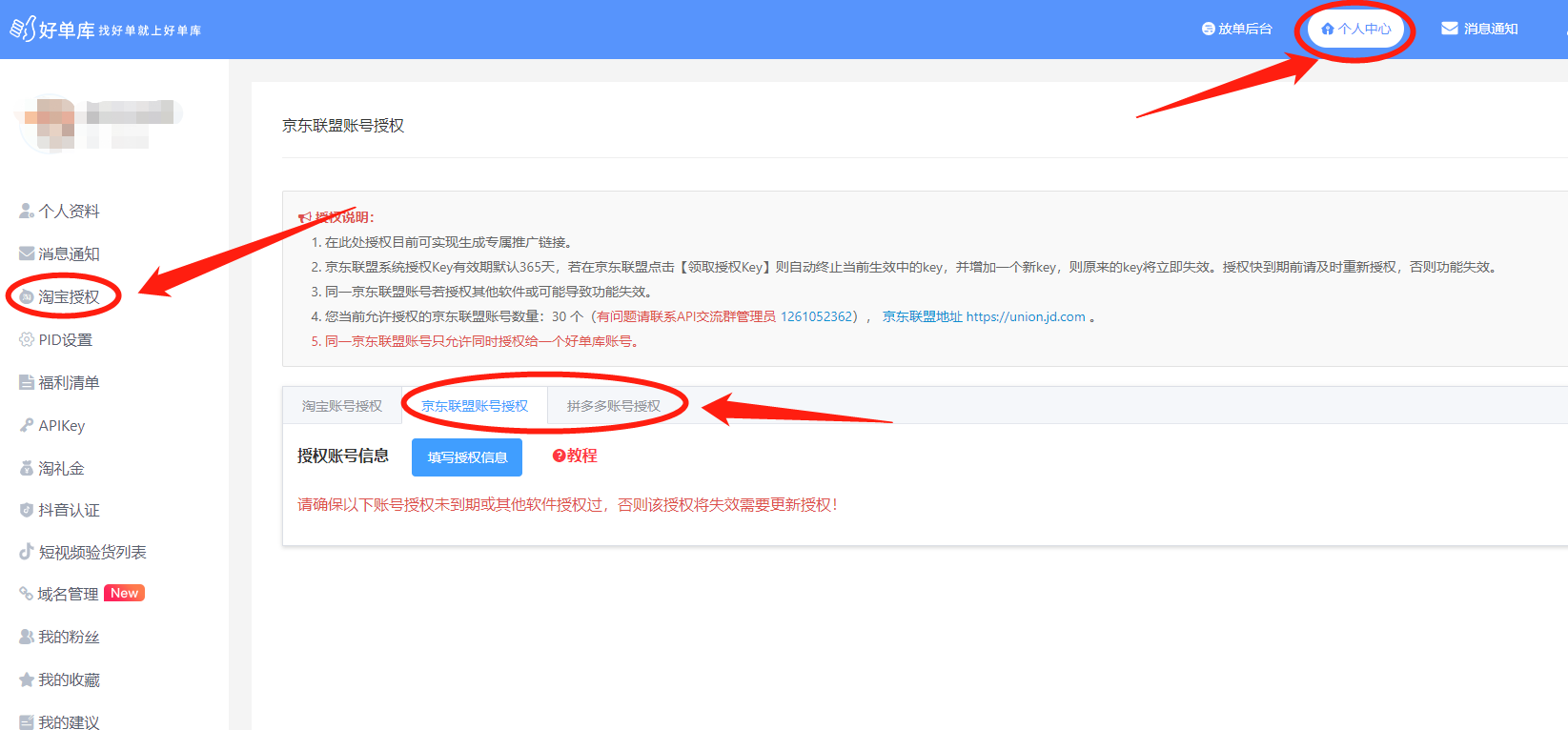
Task: Click the New badge next to 域名管理
Action: pyautogui.click(x=124, y=593)
